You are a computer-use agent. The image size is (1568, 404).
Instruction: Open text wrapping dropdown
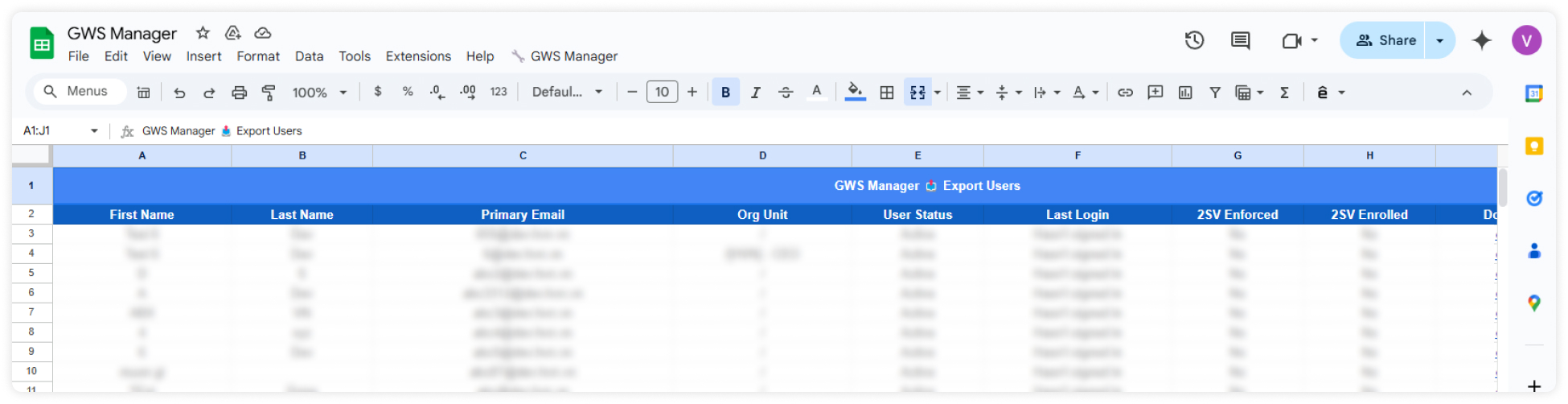coord(1047,93)
